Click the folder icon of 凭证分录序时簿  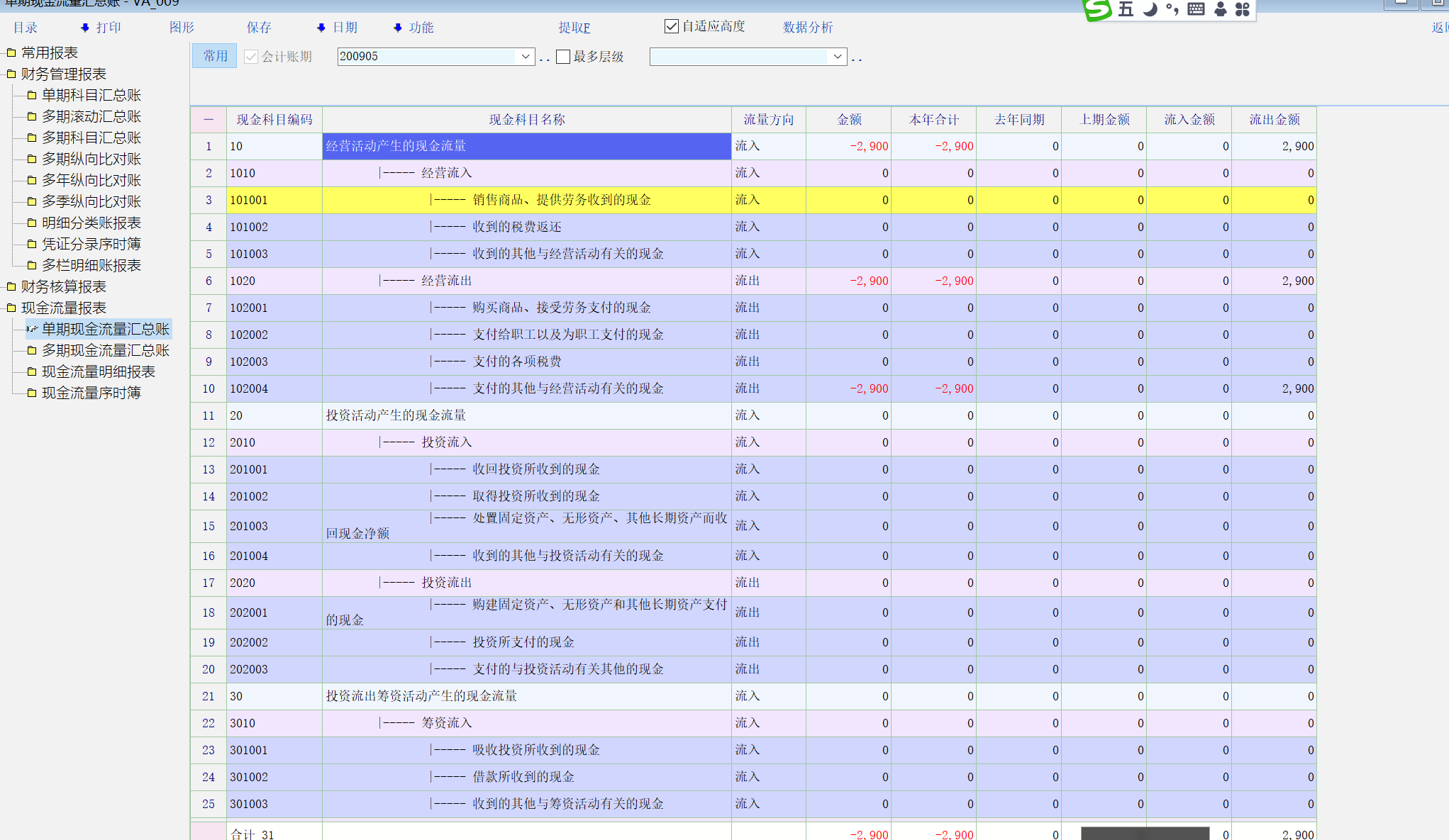point(32,244)
